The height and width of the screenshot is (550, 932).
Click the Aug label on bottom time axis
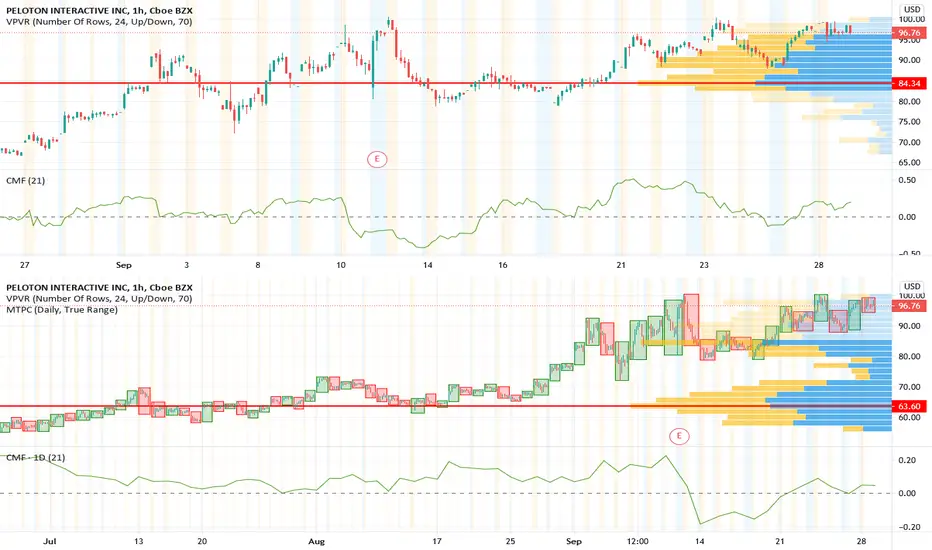316,542
